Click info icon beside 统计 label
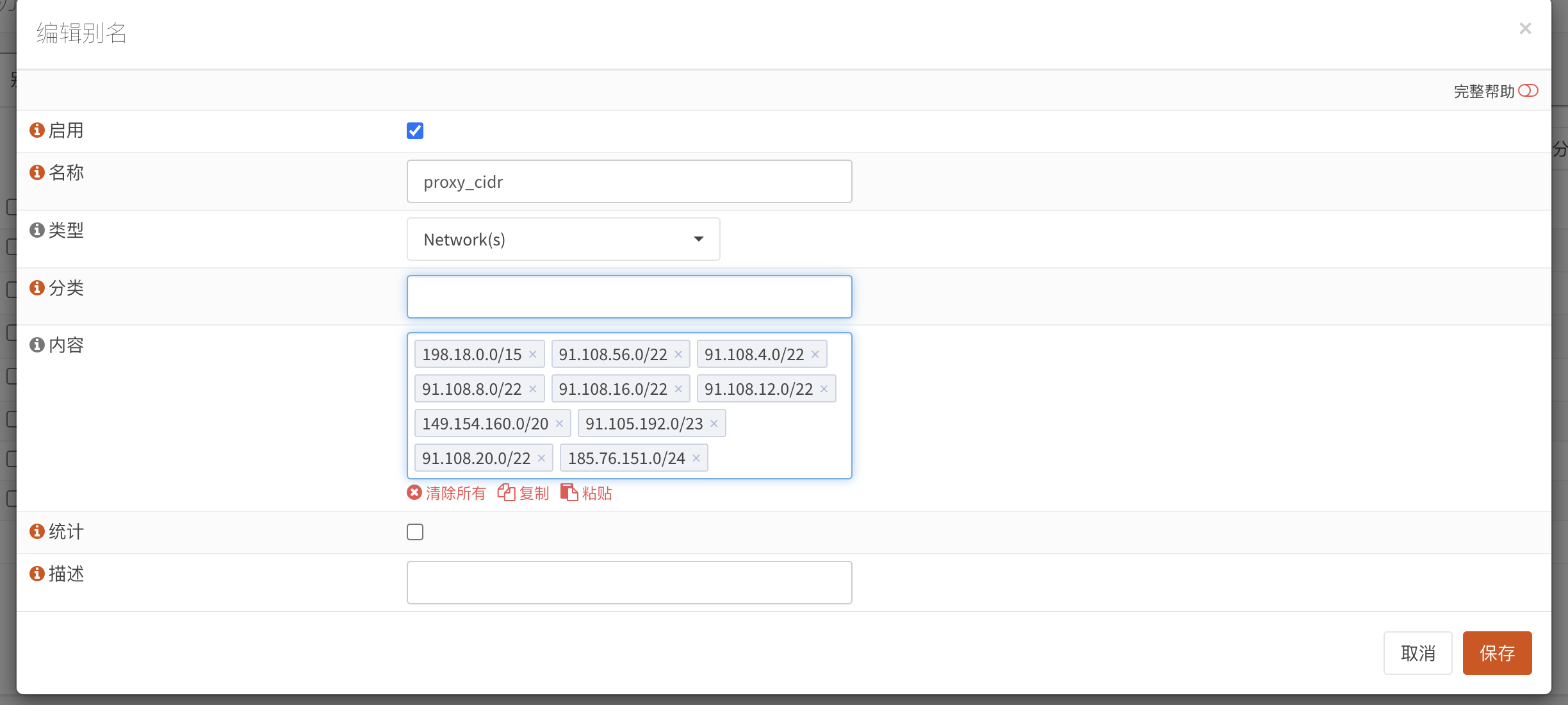This screenshot has height=705, width=1568. (x=37, y=531)
